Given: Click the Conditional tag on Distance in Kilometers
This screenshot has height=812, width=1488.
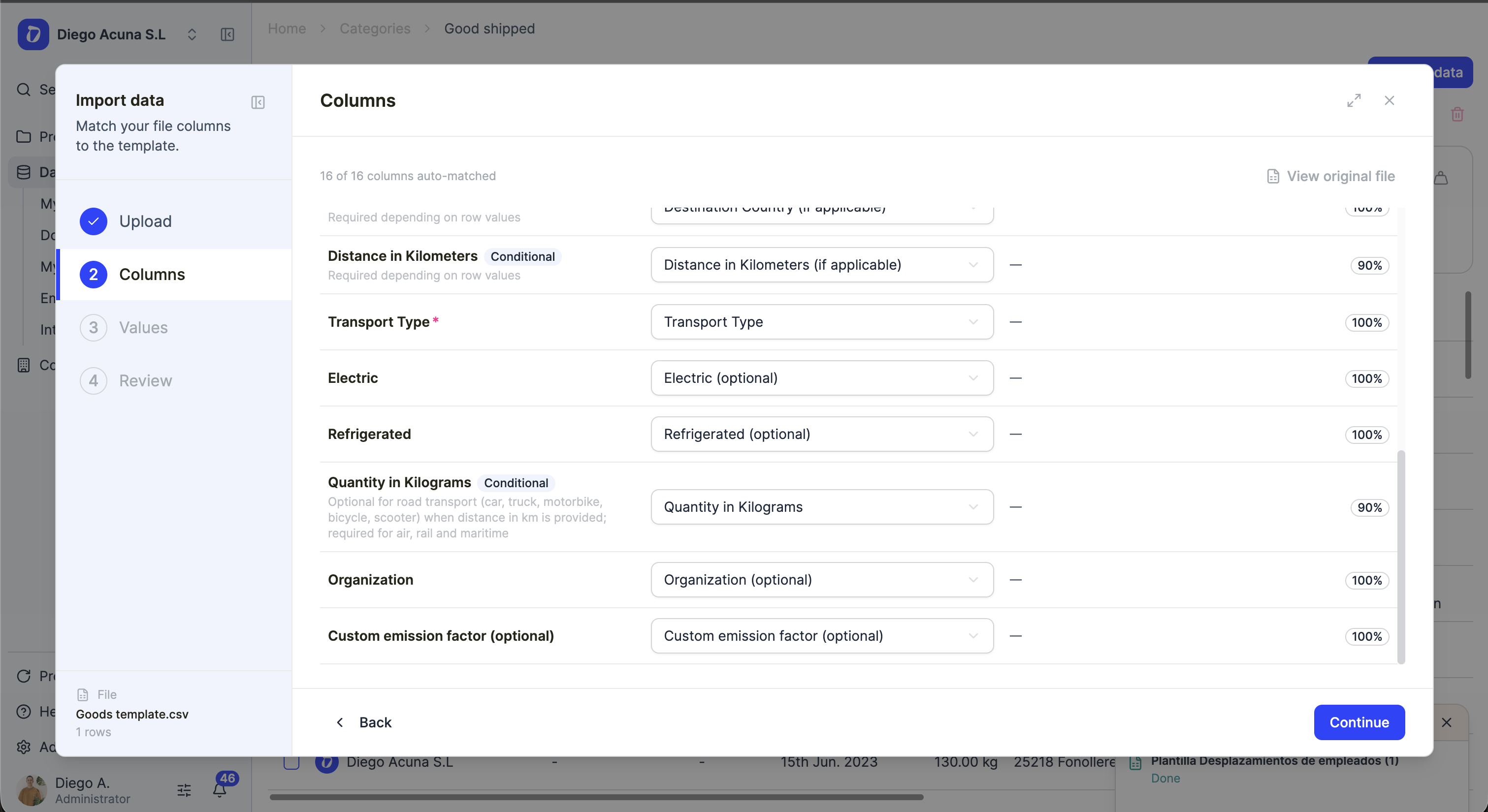Looking at the screenshot, I should pyautogui.click(x=523, y=256).
